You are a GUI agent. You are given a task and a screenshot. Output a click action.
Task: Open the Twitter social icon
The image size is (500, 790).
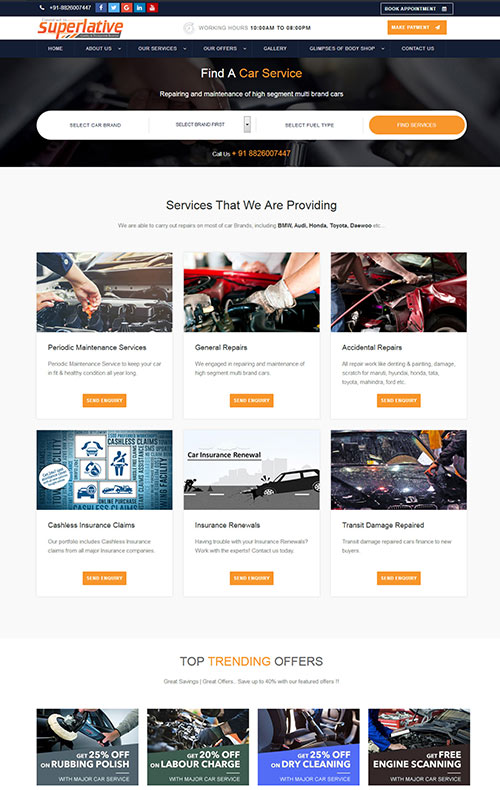pyautogui.click(x=114, y=8)
